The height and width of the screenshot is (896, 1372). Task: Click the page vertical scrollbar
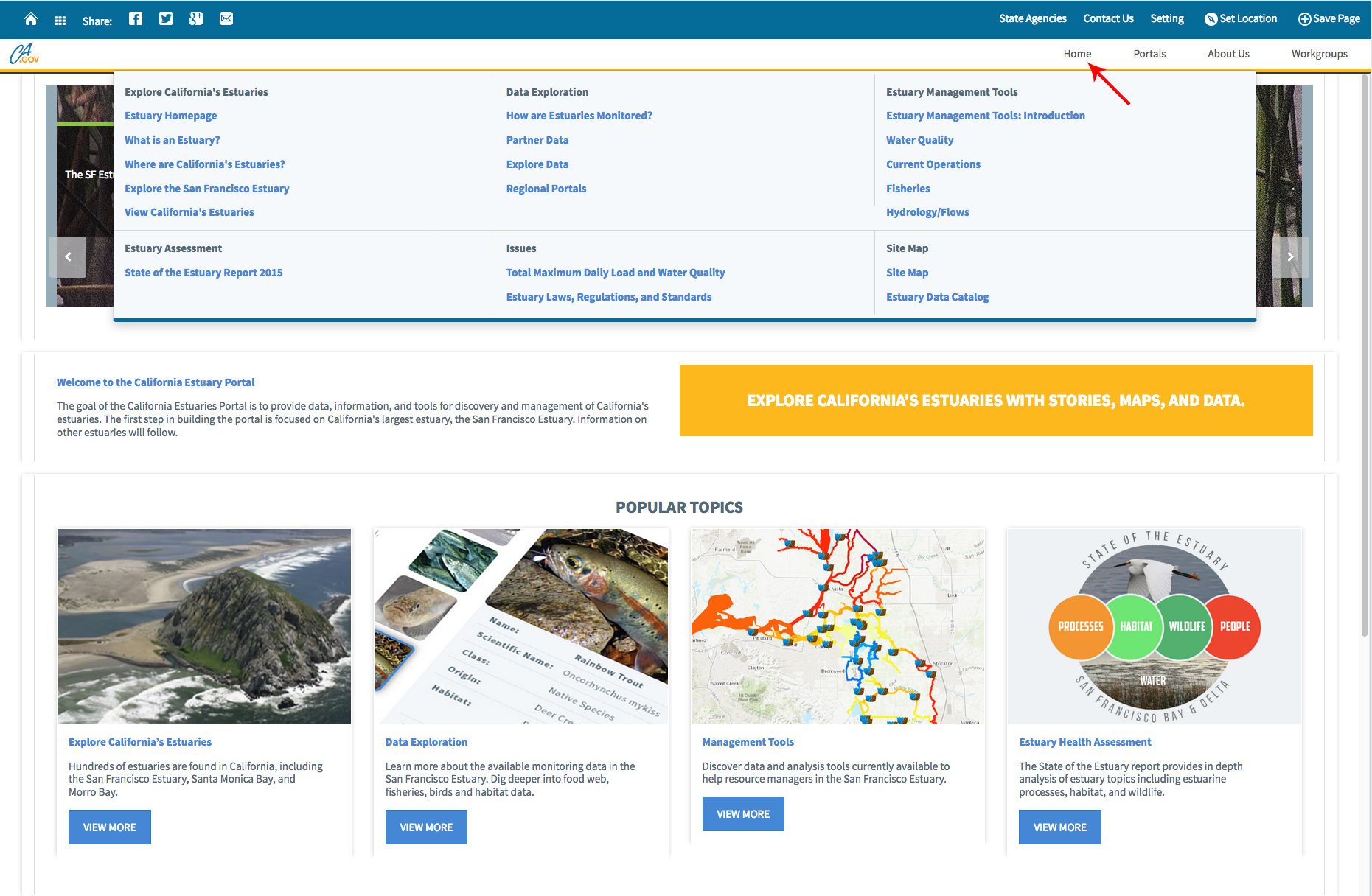pos(1365,354)
